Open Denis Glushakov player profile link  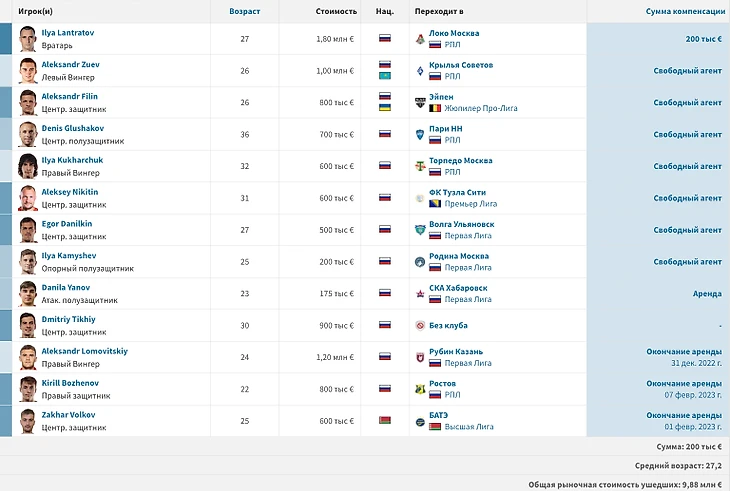pos(73,128)
